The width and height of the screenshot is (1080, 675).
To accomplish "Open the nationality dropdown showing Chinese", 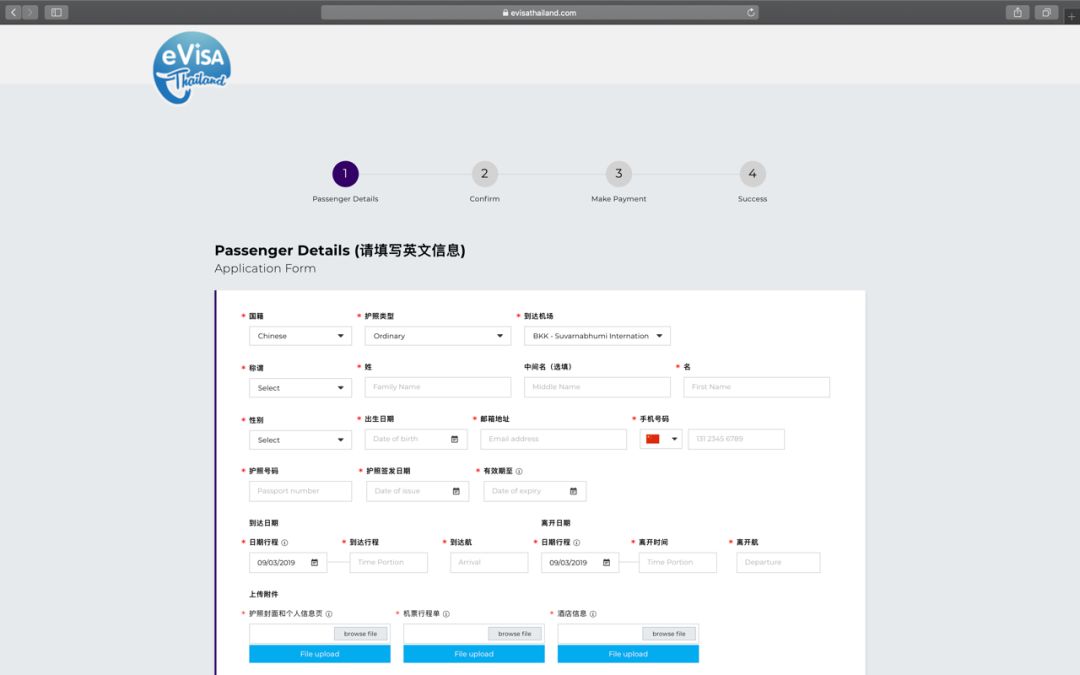I will (300, 335).
